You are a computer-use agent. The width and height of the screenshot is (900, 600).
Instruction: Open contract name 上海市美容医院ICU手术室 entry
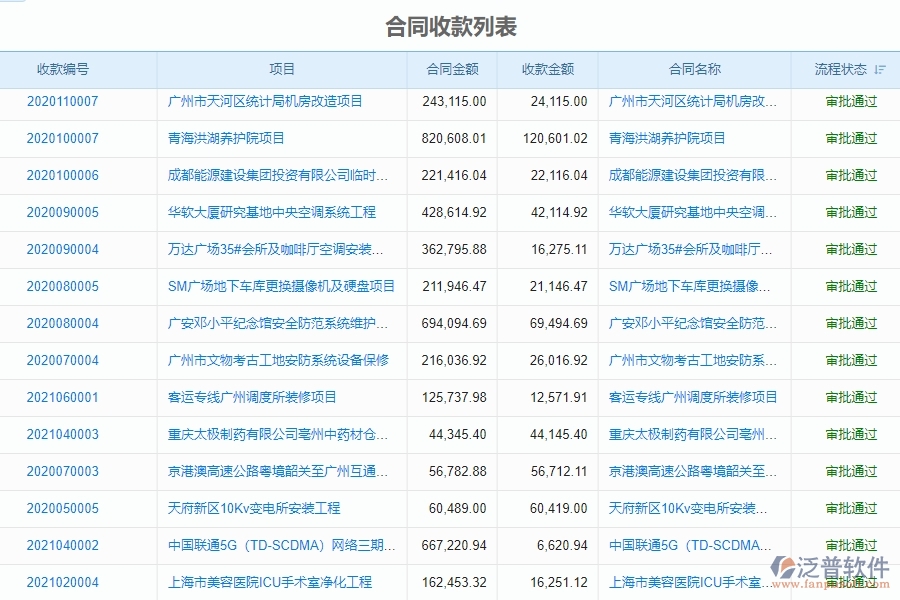(691, 582)
